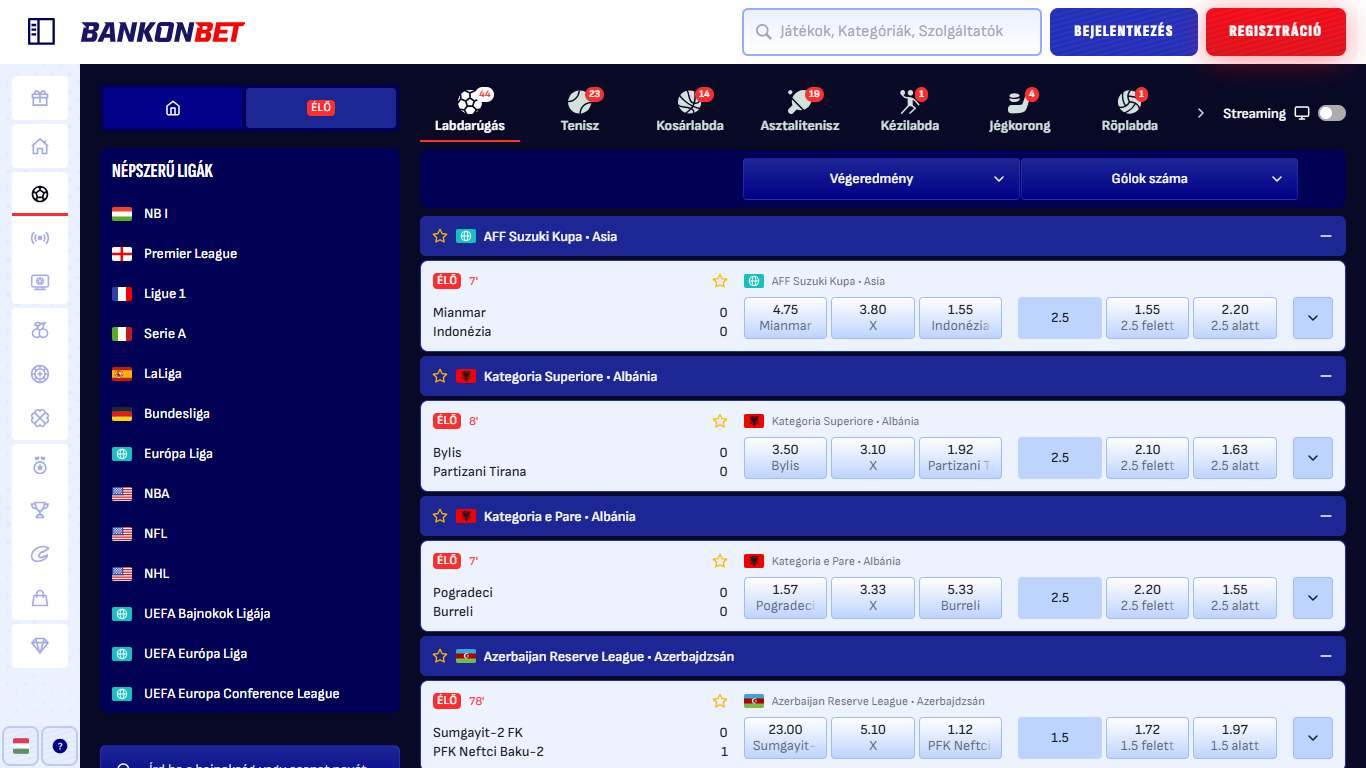Select the Jégkorong sport tab
The width and height of the screenshot is (1366, 768).
pyautogui.click(x=1020, y=111)
